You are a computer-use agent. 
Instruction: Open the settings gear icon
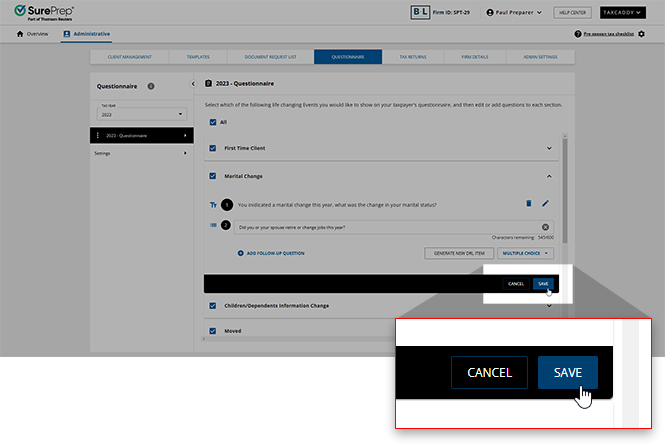coord(641,34)
